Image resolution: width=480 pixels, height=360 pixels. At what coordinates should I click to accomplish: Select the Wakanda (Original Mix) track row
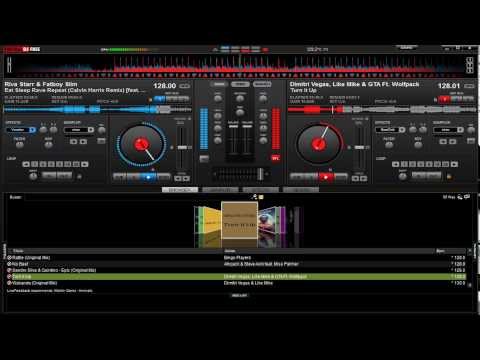point(236,283)
